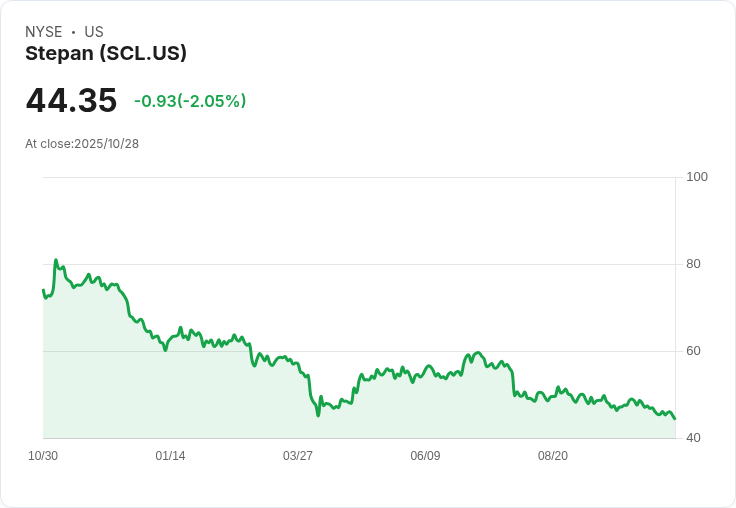The height and width of the screenshot is (508, 736).
Task: Click the 60 y-axis label
Action: pyautogui.click(x=693, y=351)
